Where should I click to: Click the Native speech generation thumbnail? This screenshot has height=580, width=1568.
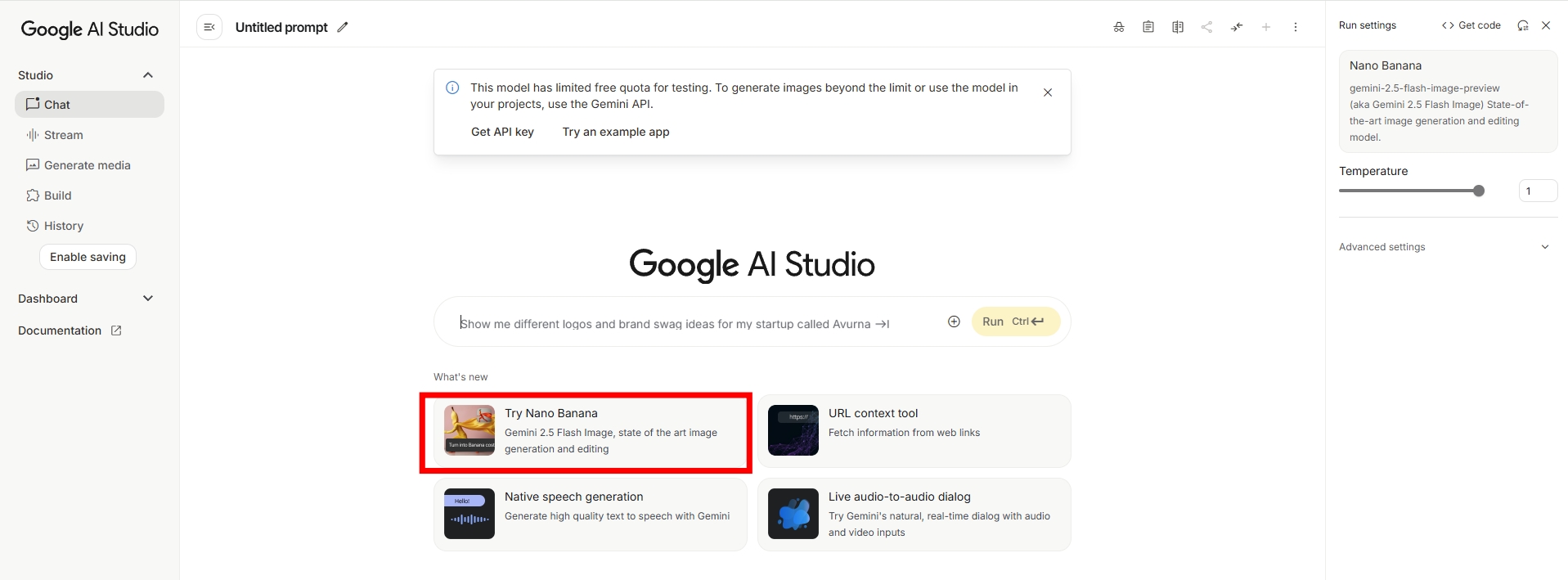click(x=470, y=514)
